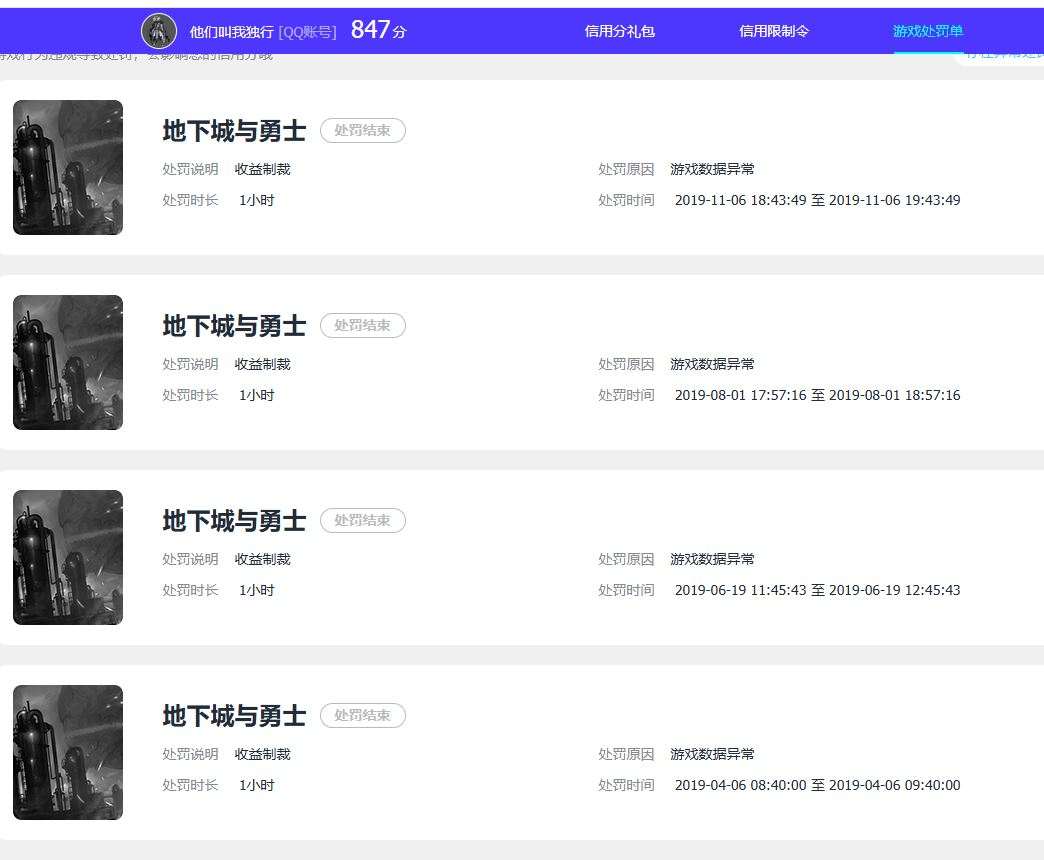Image resolution: width=1044 pixels, height=860 pixels.
Task: Click 处罚结束 badge on first record
Action: (x=362, y=130)
